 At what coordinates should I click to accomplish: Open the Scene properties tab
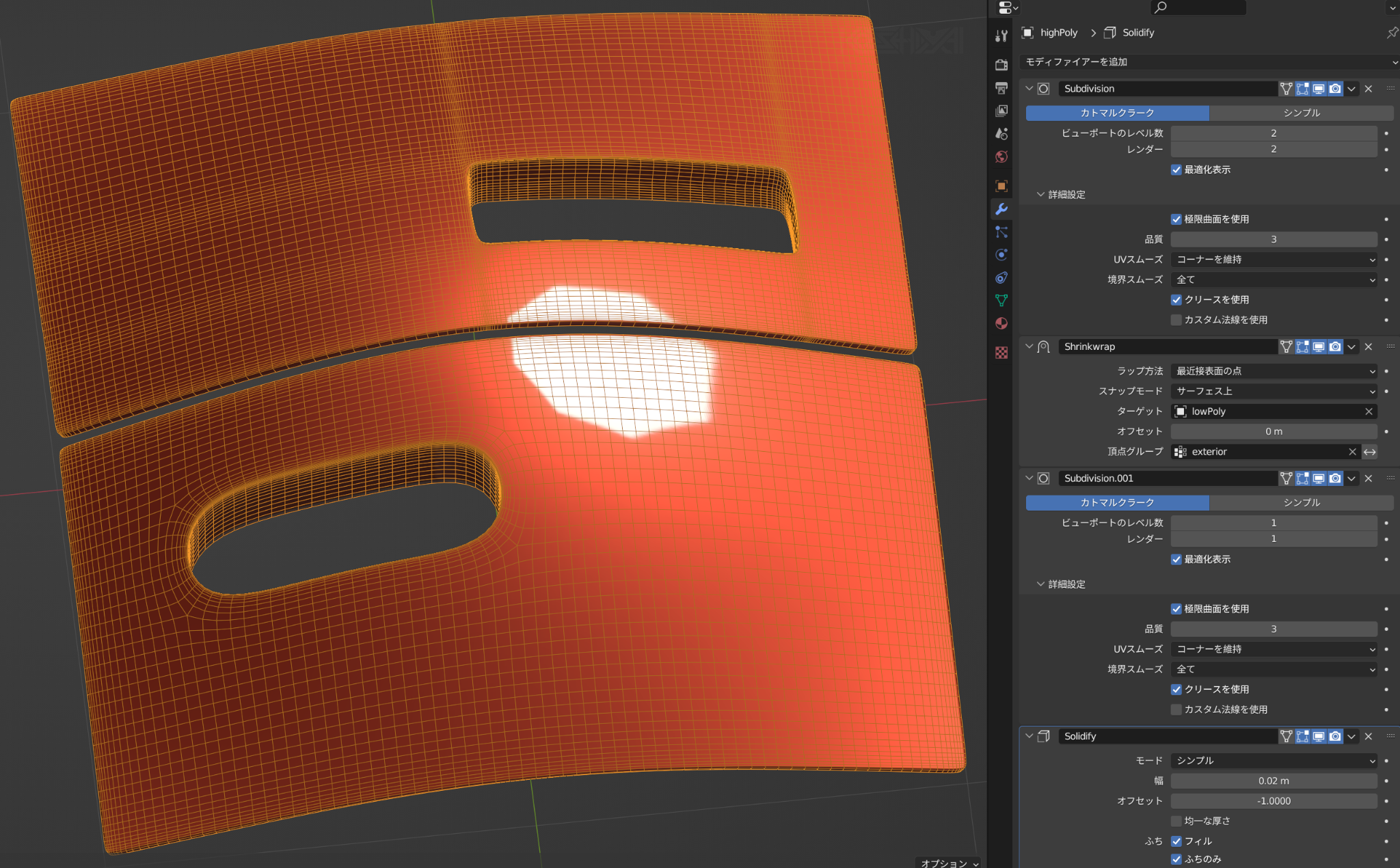pos(1001,134)
